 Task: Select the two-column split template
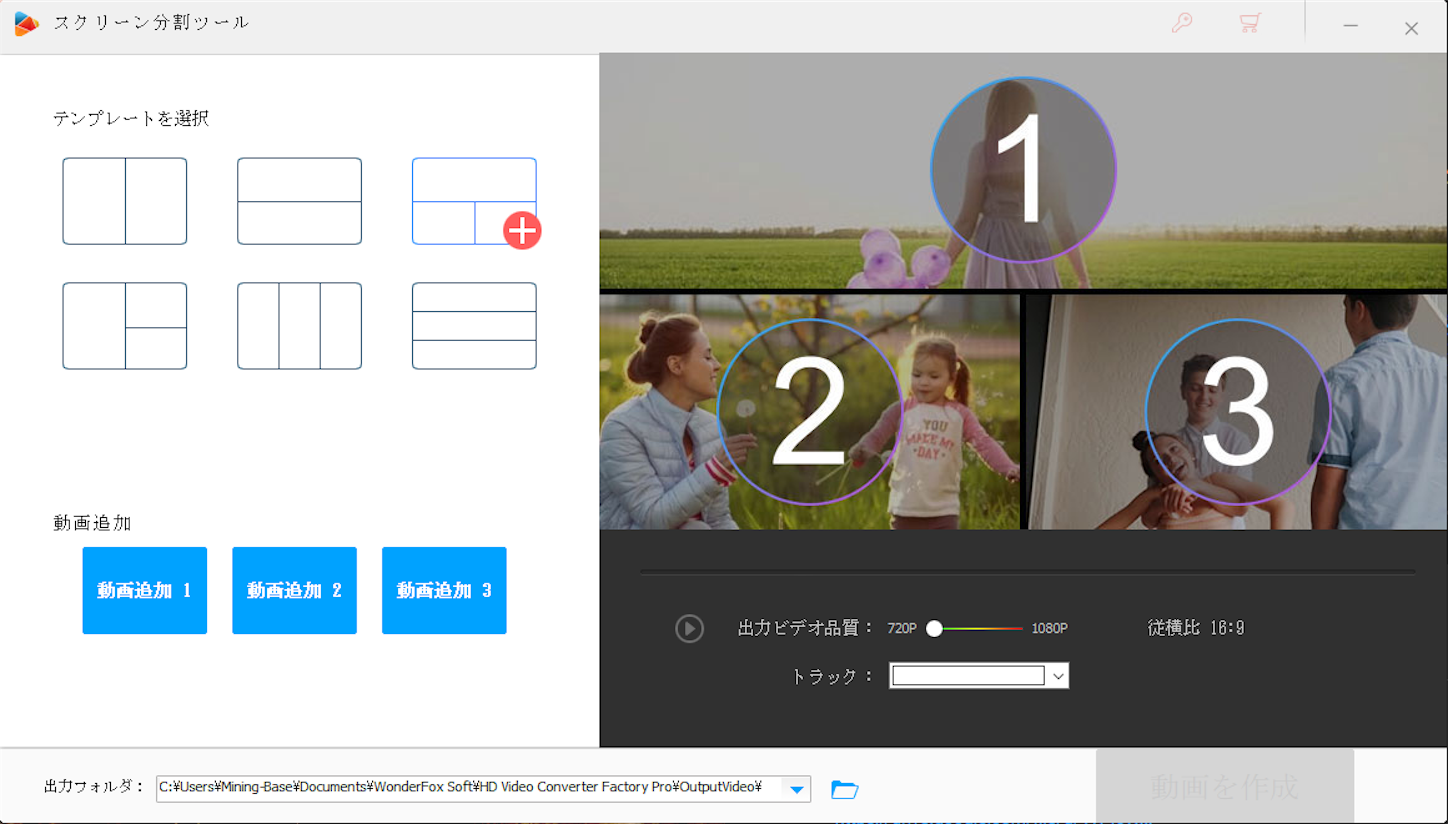click(x=124, y=200)
